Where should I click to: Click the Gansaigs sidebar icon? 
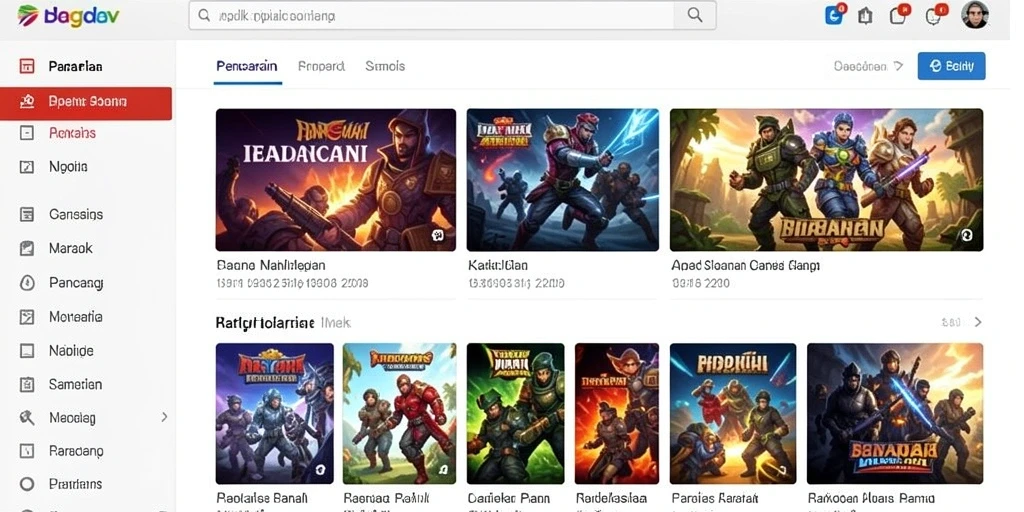pos(27,214)
